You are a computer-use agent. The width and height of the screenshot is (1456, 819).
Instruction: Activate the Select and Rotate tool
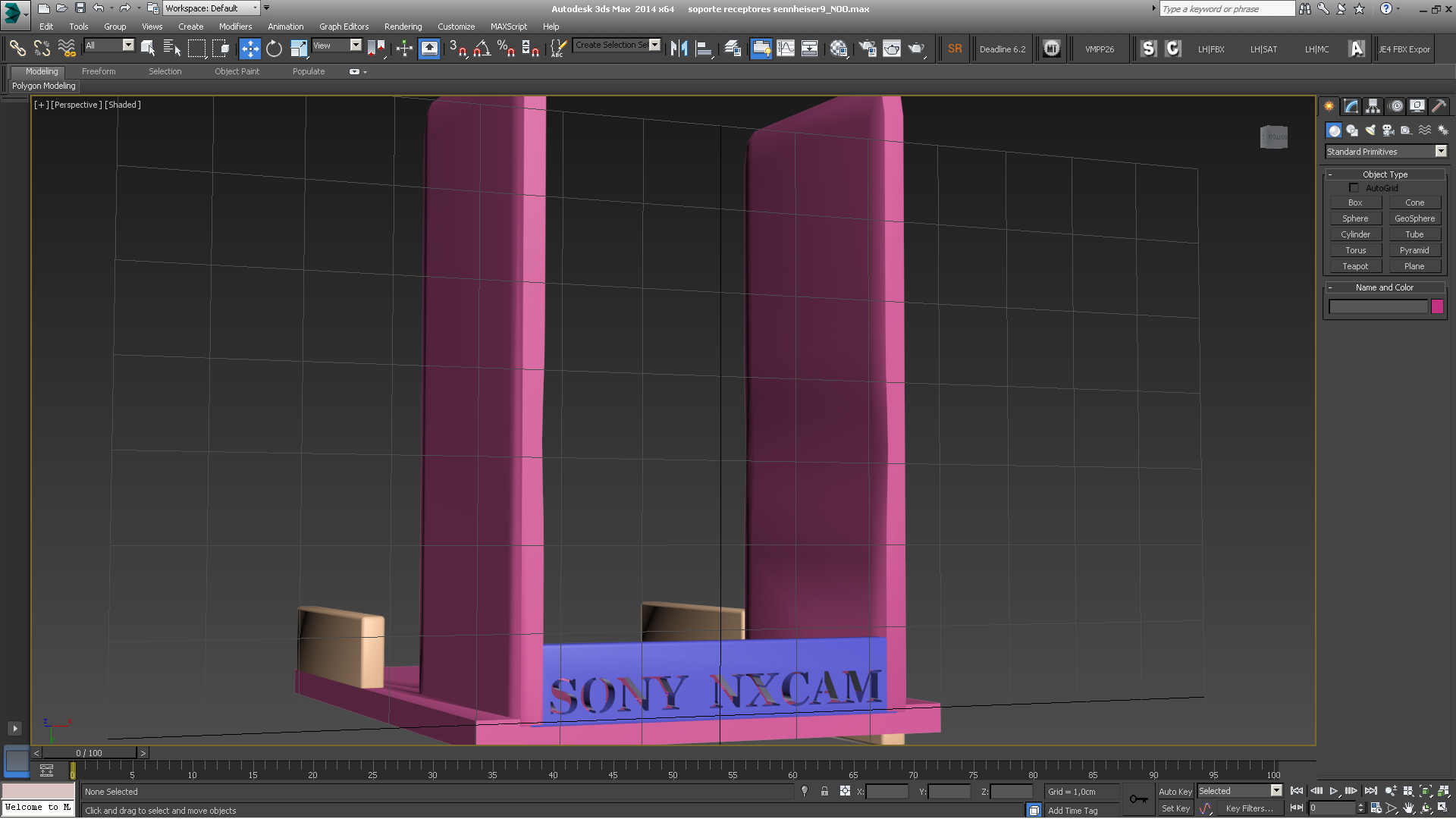tap(274, 49)
